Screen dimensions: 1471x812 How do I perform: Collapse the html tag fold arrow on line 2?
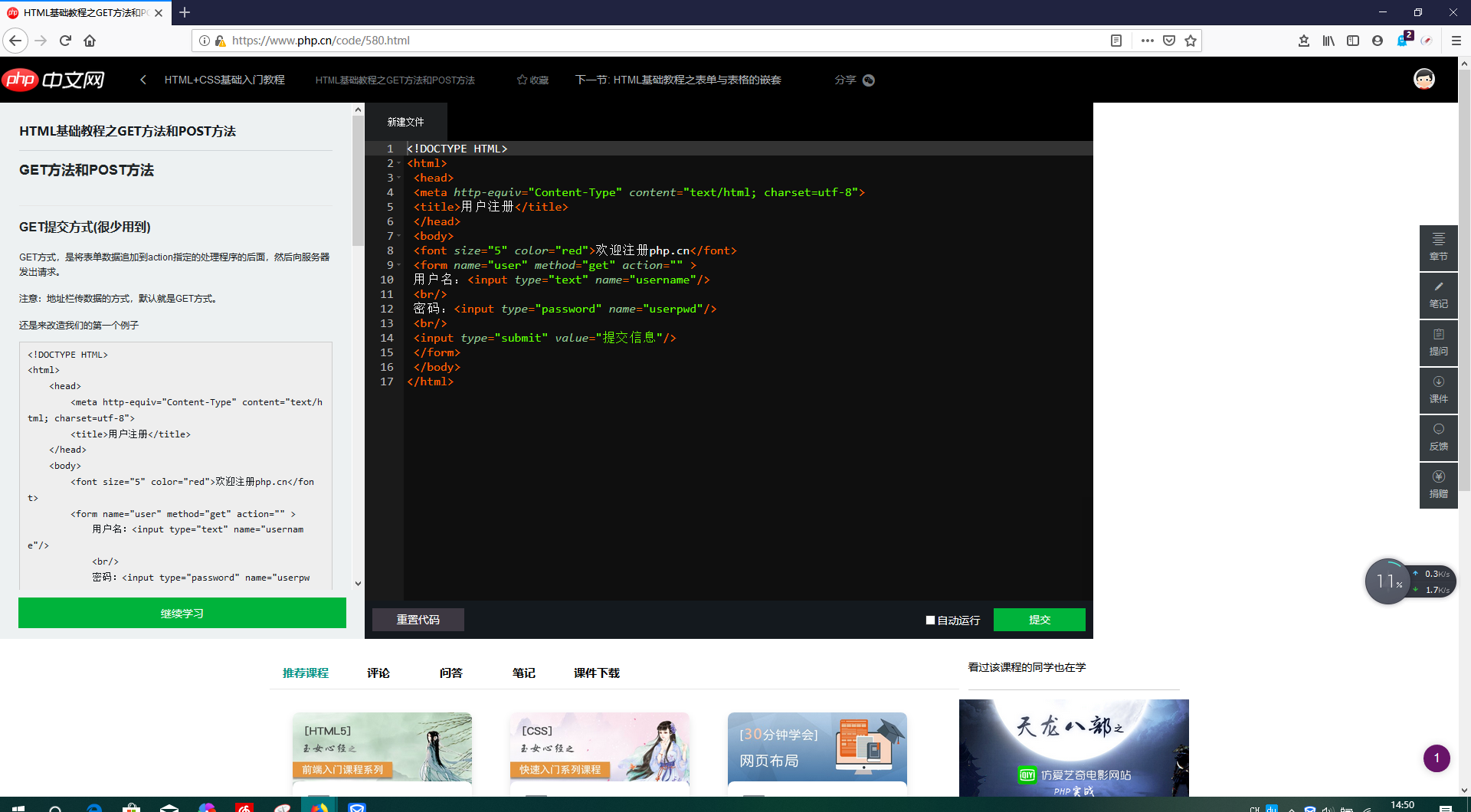(x=399, y=163)
